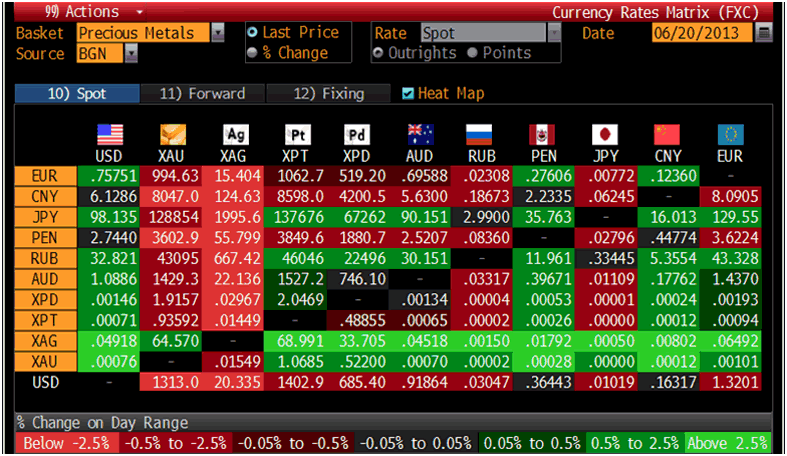Open the calendar icon beside the date

pyautogui.click(x=764, y=33)
